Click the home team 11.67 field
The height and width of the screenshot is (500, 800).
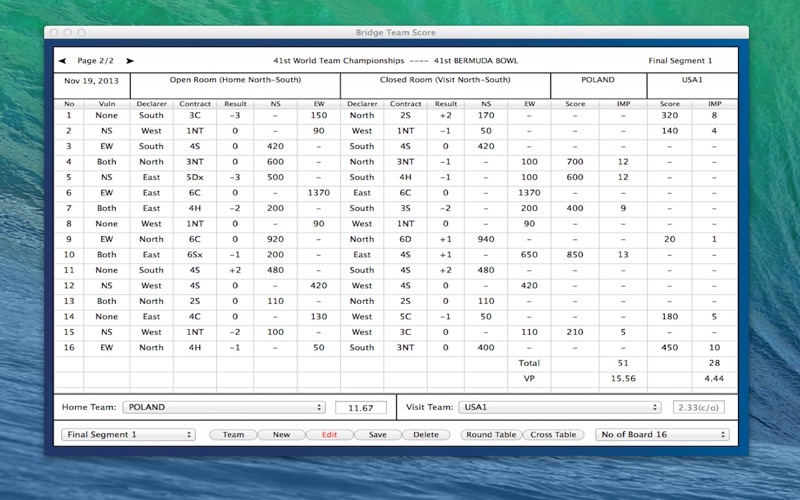pyautogui.click(x=361, y=408)
